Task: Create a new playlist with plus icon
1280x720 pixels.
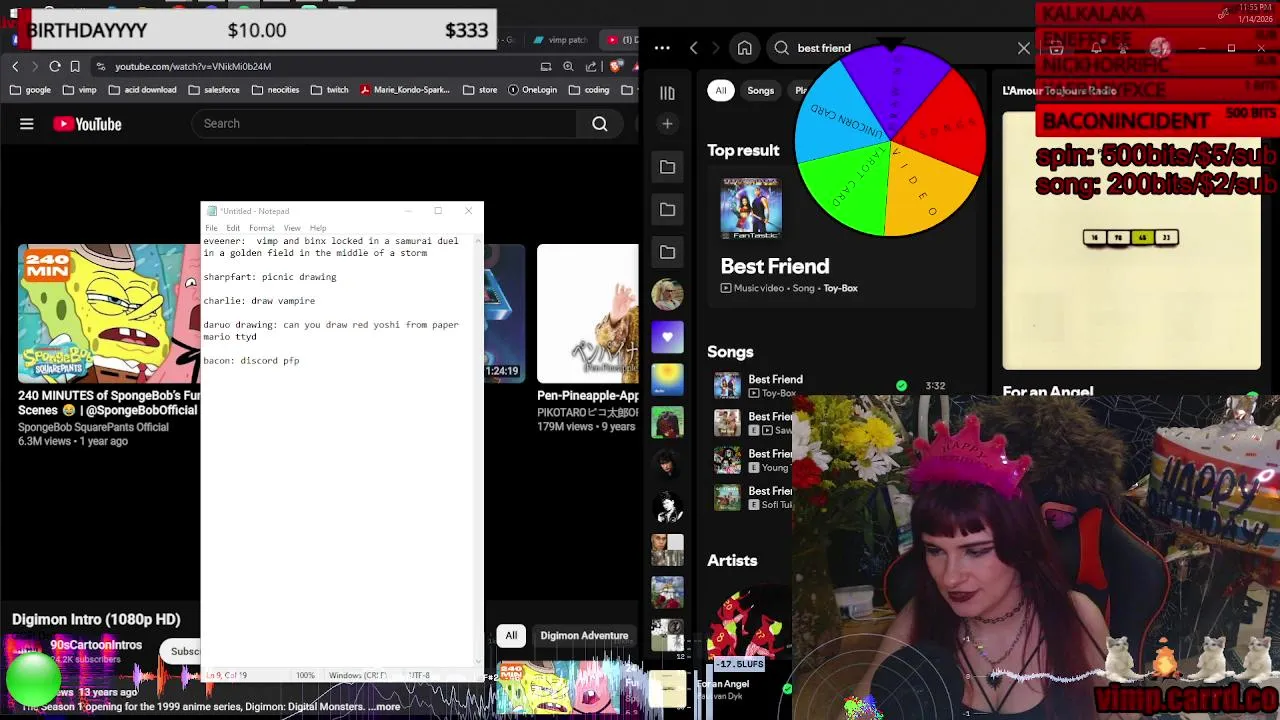Action: (x=667, y=124)
